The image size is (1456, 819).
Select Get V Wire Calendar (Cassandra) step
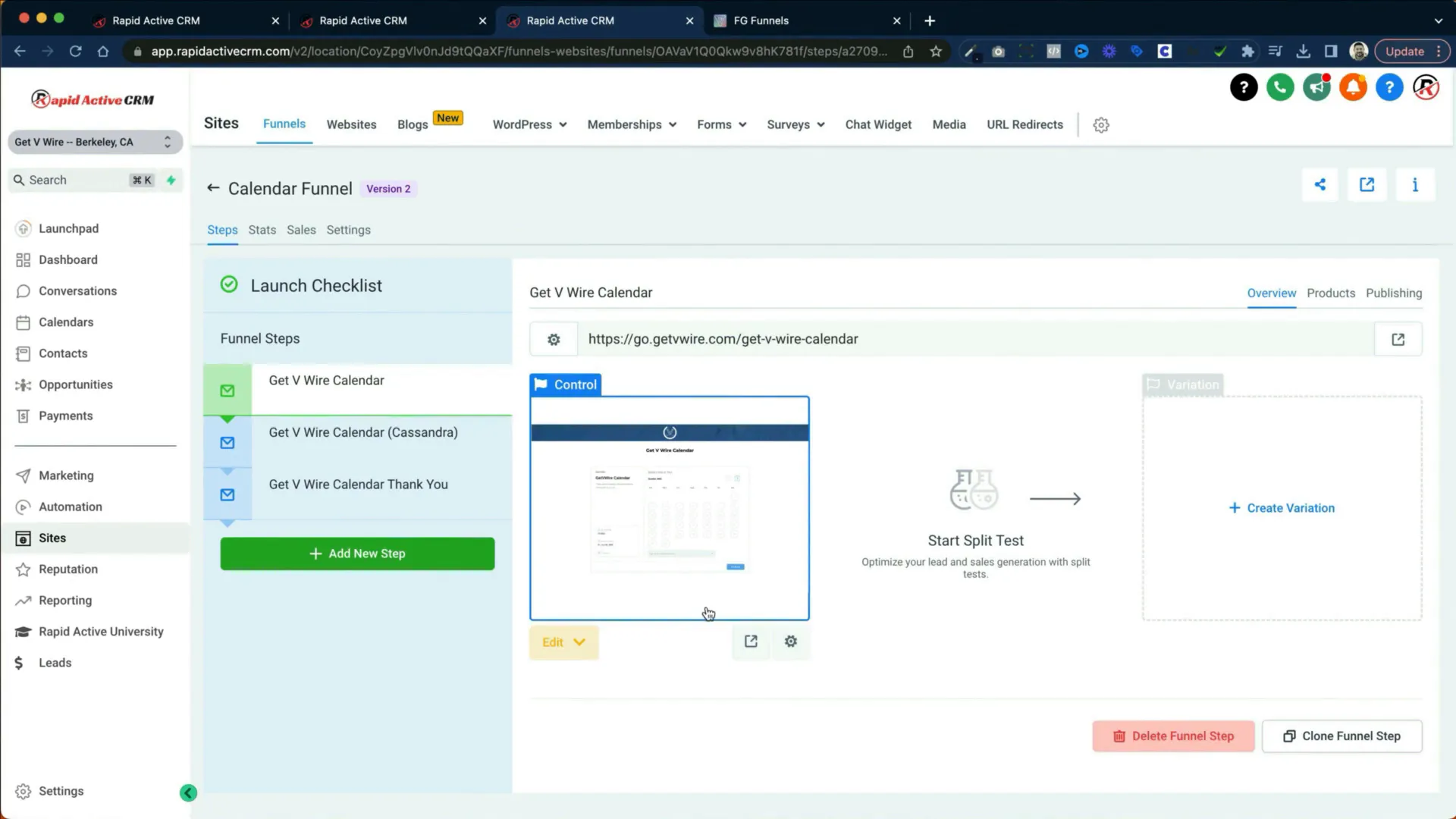coord(357,442)
